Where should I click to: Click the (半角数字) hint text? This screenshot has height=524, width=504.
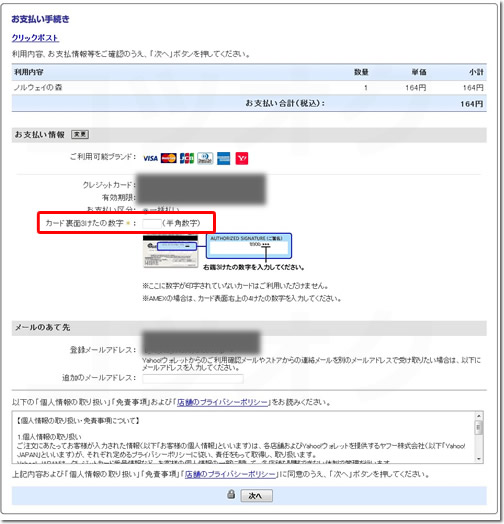(x=181, y=223)
